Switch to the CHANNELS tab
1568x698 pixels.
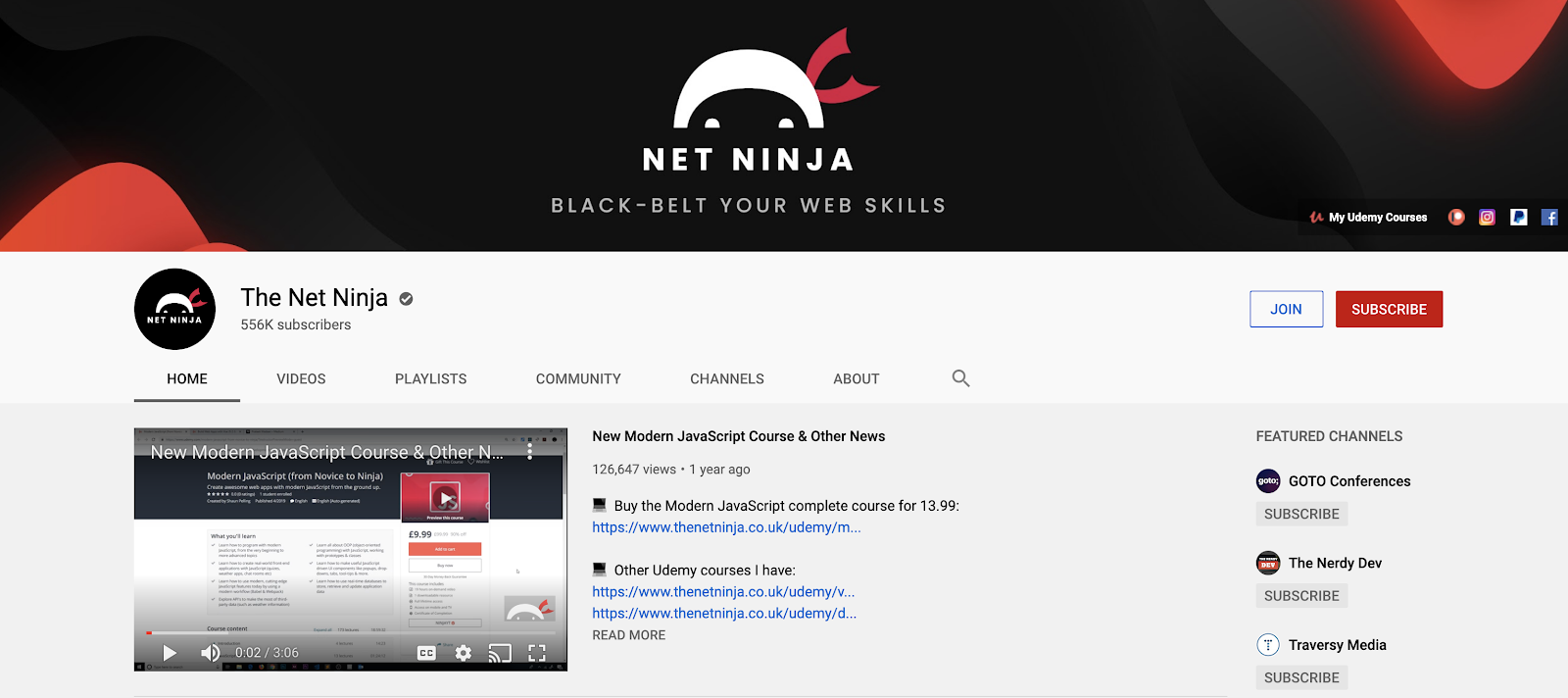727,379
